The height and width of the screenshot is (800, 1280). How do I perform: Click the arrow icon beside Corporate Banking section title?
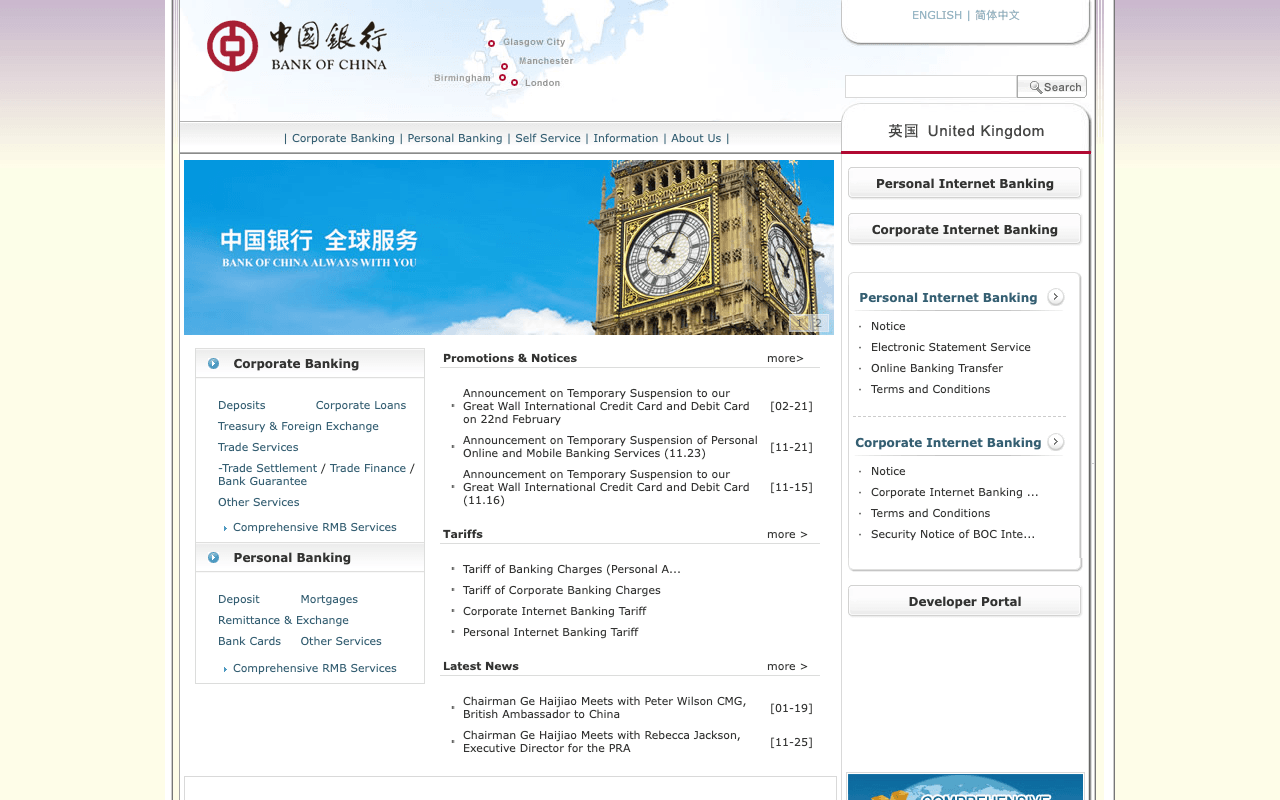point(211,363)
